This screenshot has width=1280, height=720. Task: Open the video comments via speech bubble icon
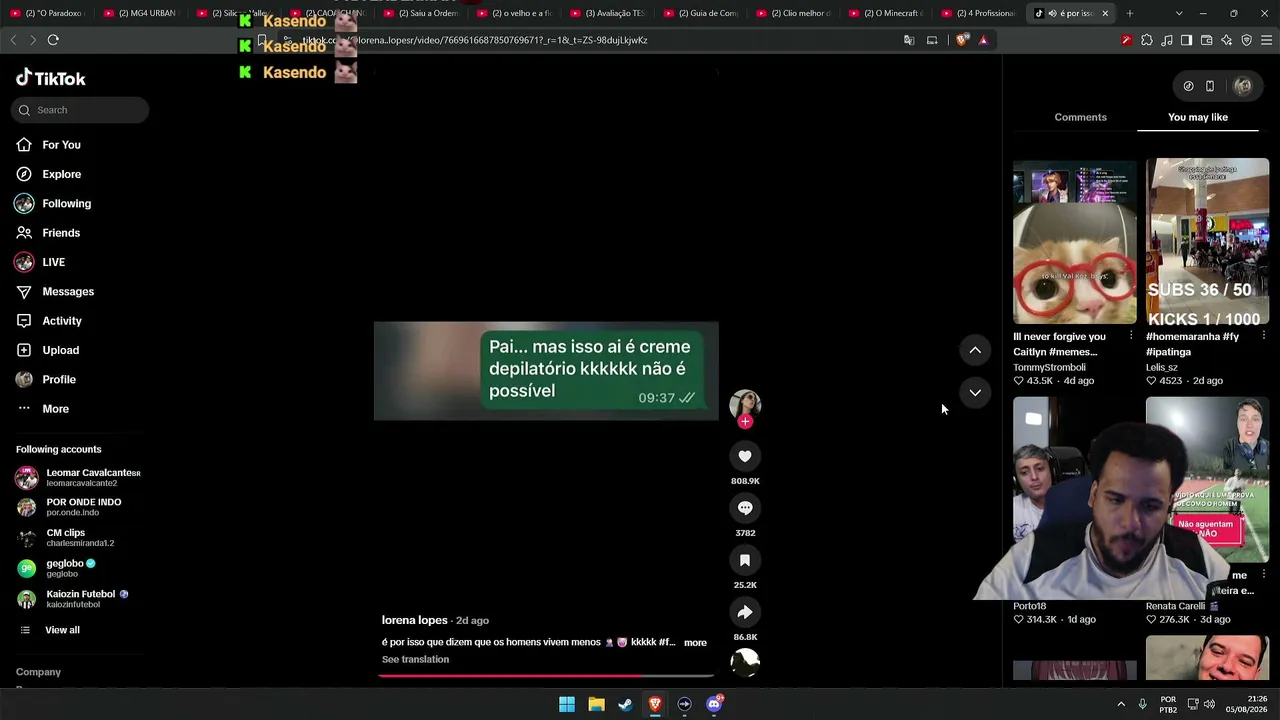click(745, 508)
